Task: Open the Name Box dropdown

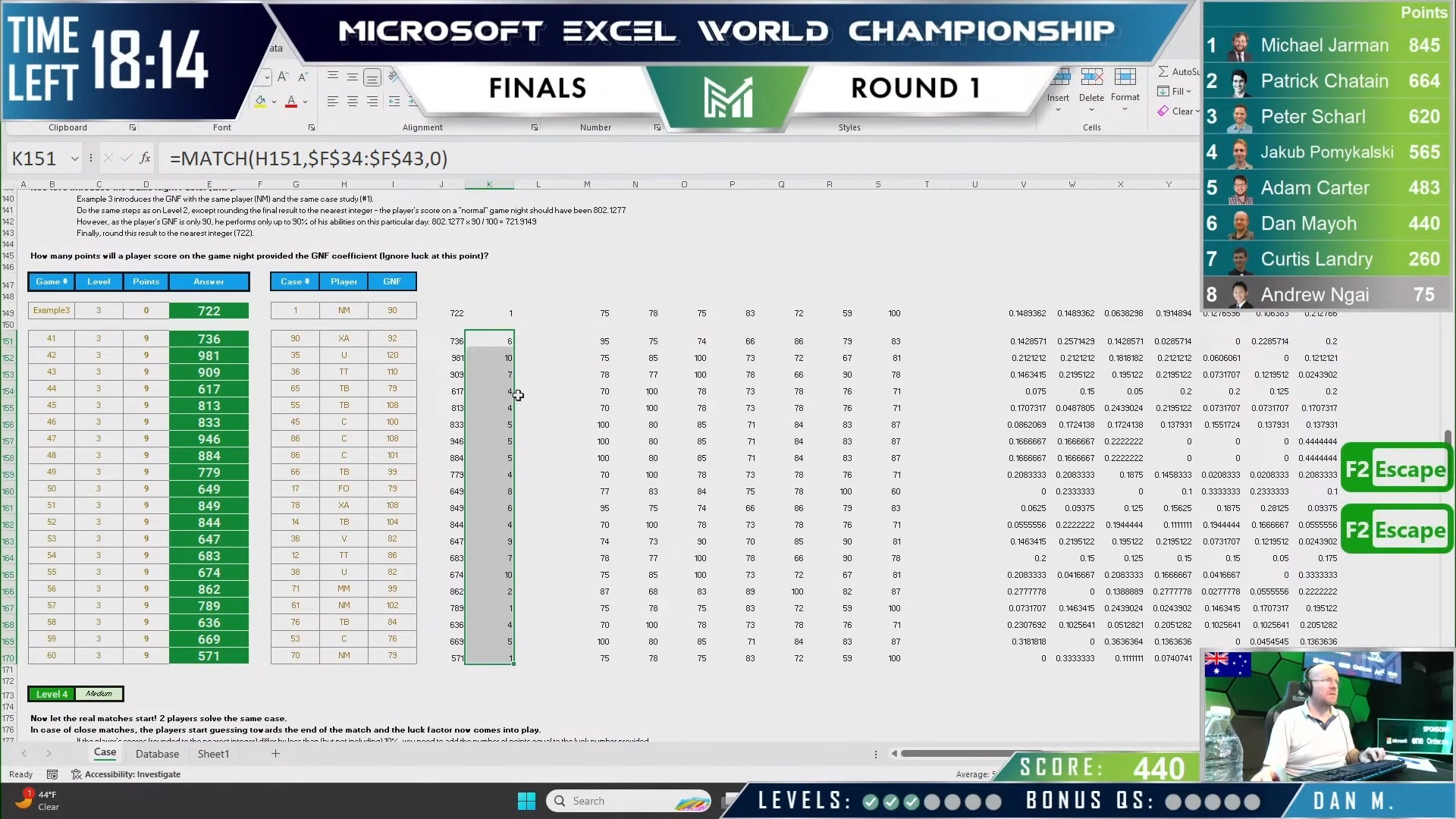Action: (74, 158)
